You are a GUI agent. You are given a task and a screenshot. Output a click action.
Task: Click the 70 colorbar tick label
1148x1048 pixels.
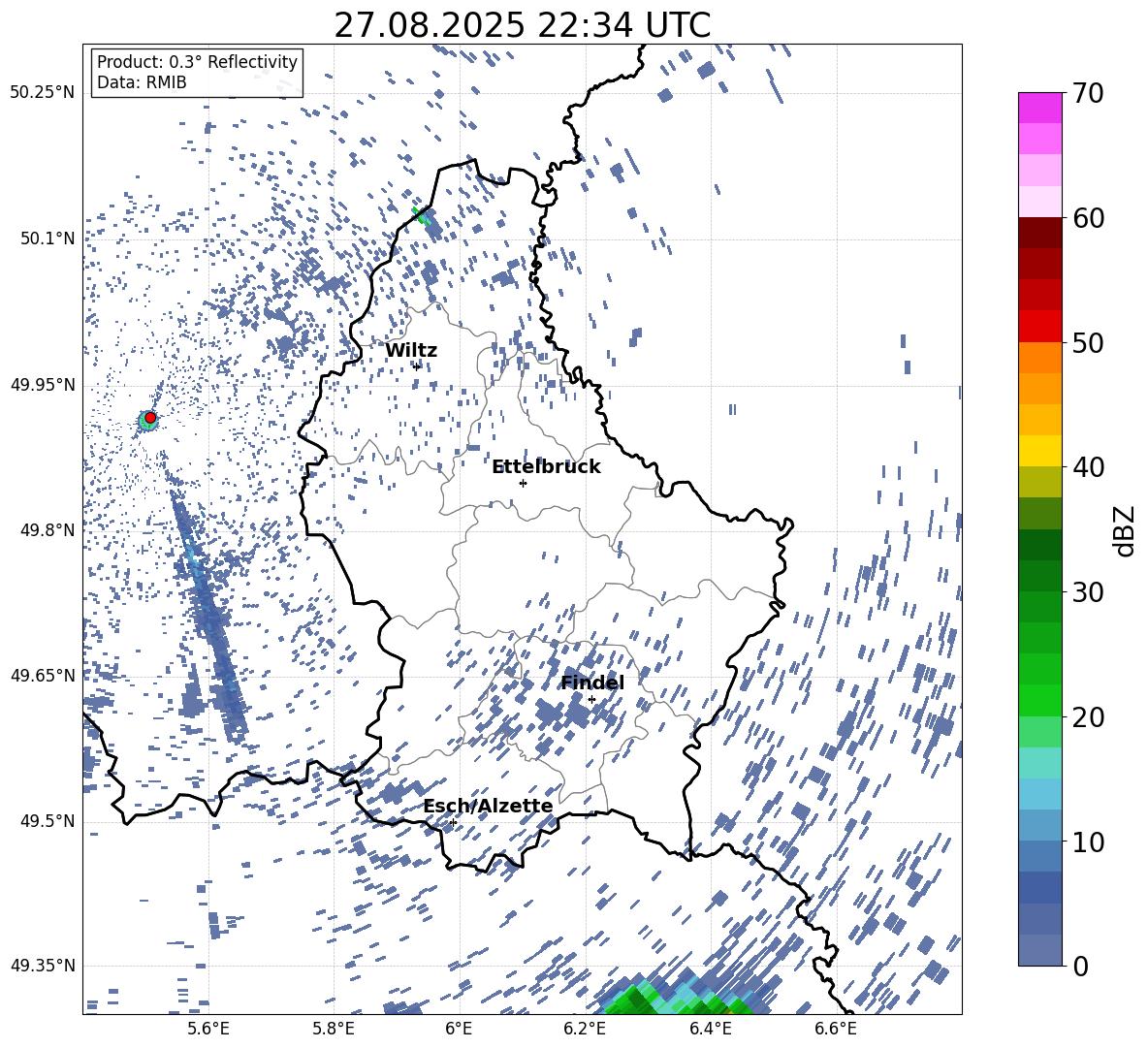pyautogui.click(x=1087, y=94)
